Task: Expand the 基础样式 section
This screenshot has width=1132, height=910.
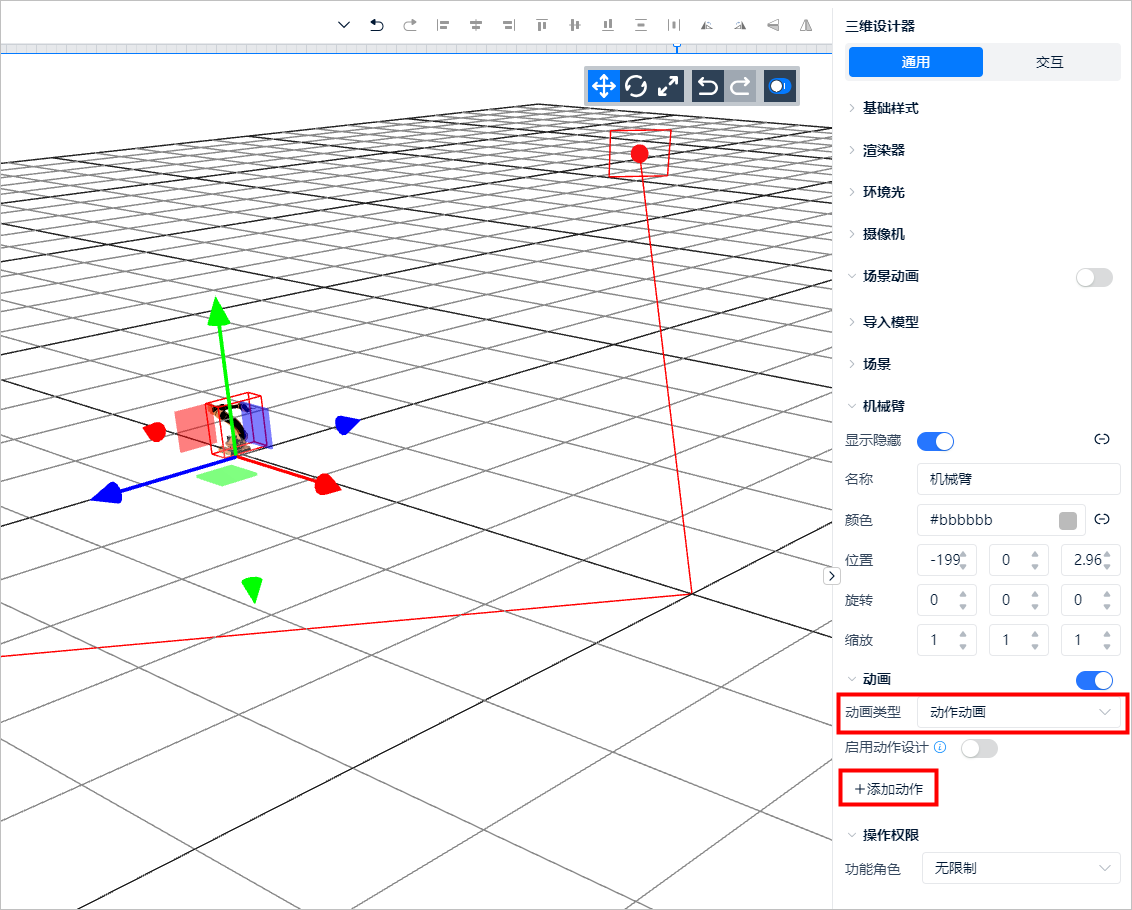Action: pos(890,108)
